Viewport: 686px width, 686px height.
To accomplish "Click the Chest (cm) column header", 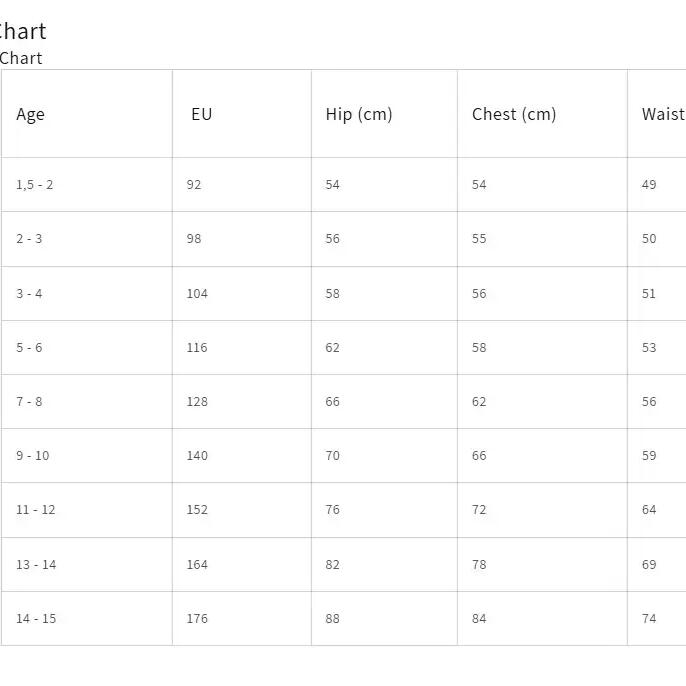I will [x=542, y=114].
